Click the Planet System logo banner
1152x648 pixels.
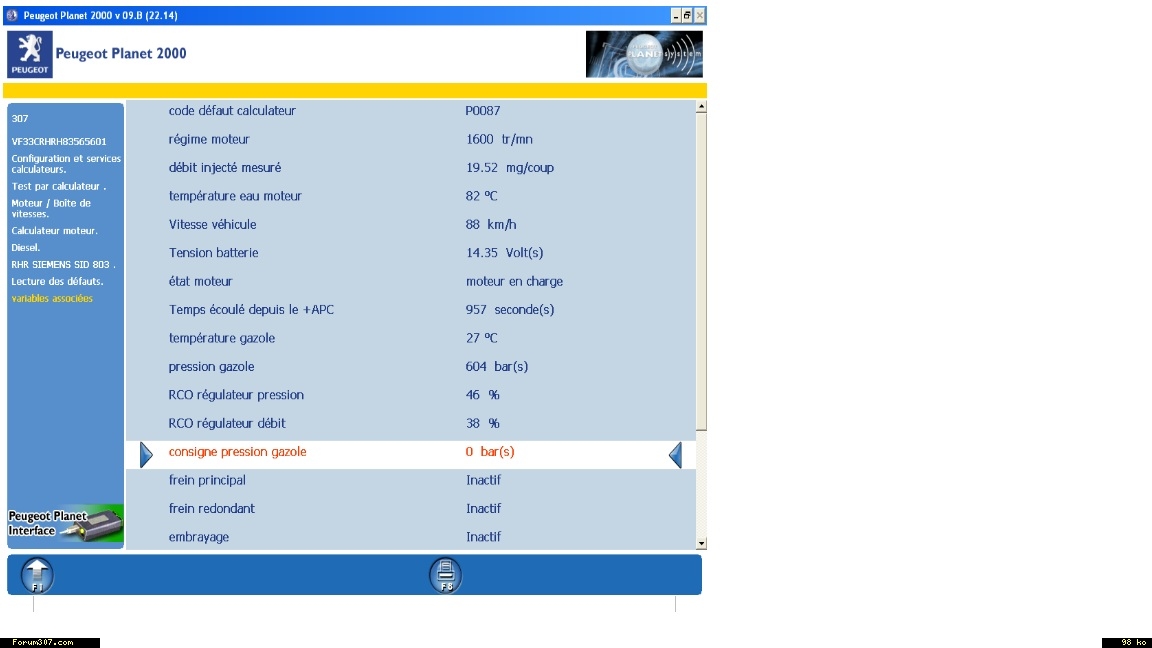coord(643,54)
